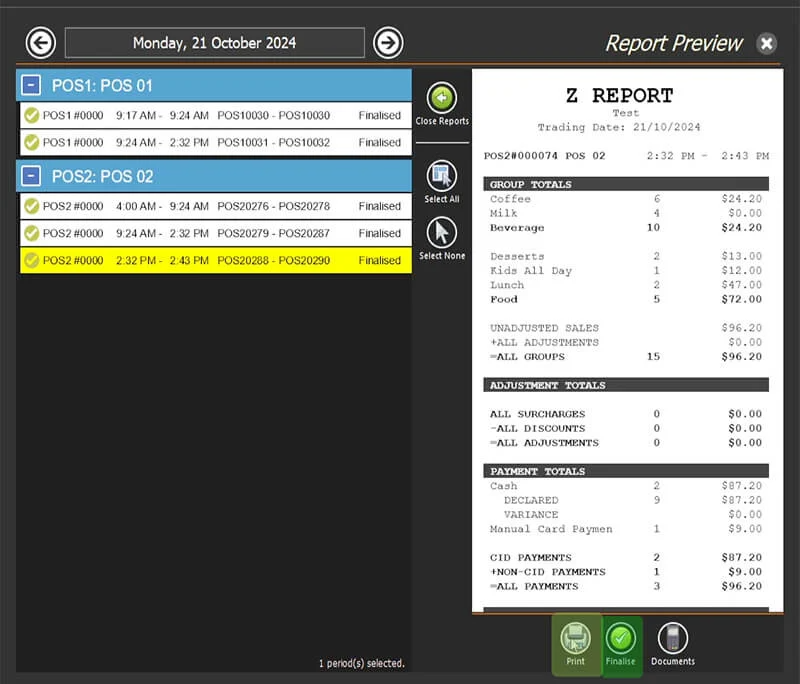This screenshot has width=800, height=684.
Task: Click the Select None cursor icon
Action: coord(442,233)
